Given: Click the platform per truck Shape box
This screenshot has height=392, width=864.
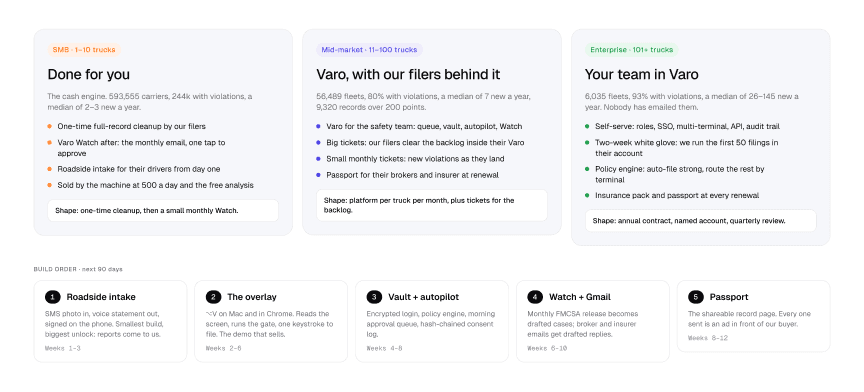Looking at the screenshot, I should (x=432, y=205).
